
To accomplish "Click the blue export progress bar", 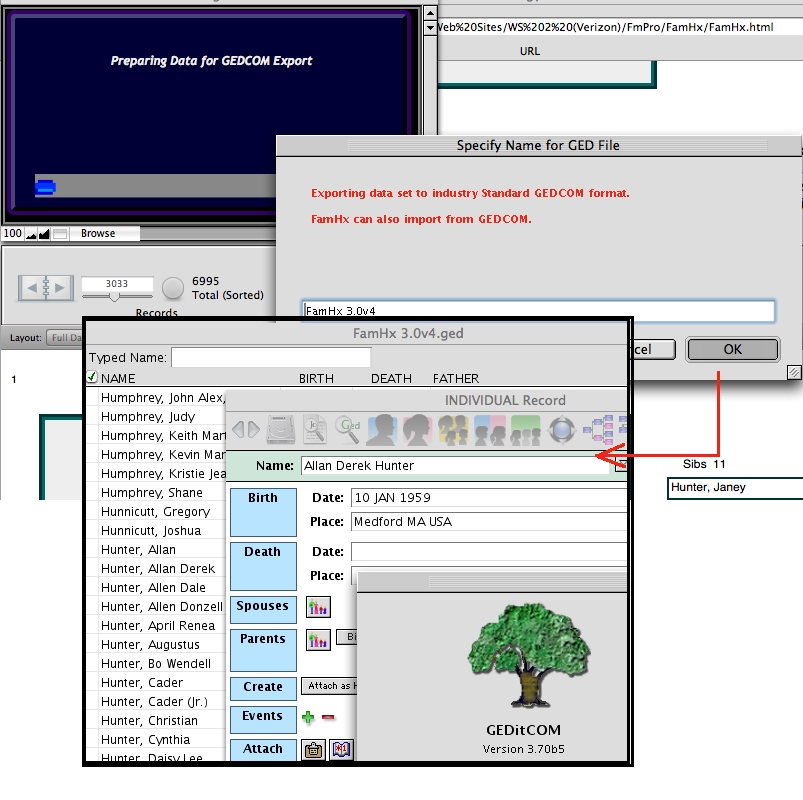I will (46, 187).
